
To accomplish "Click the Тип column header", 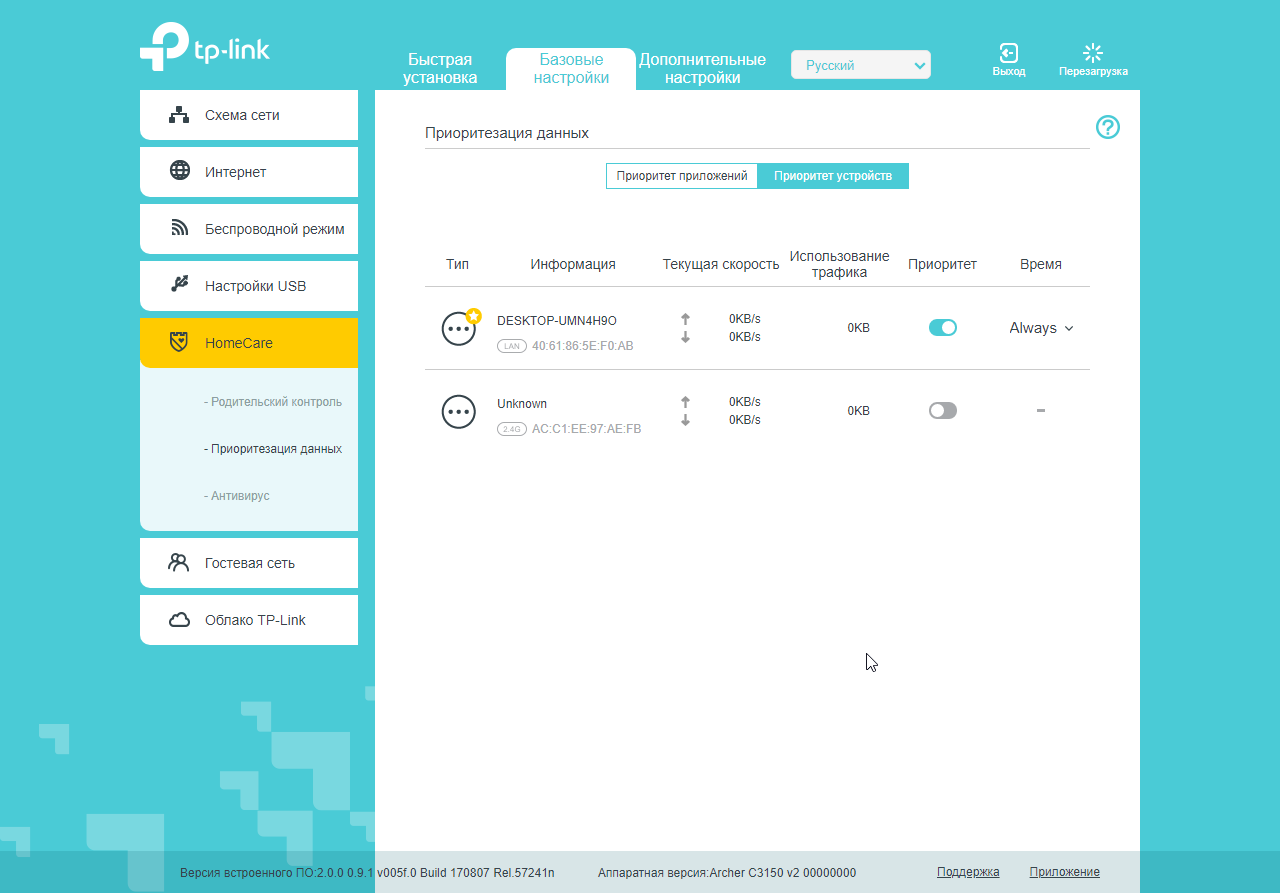I will pyautogui.click(x=457, y=265).
